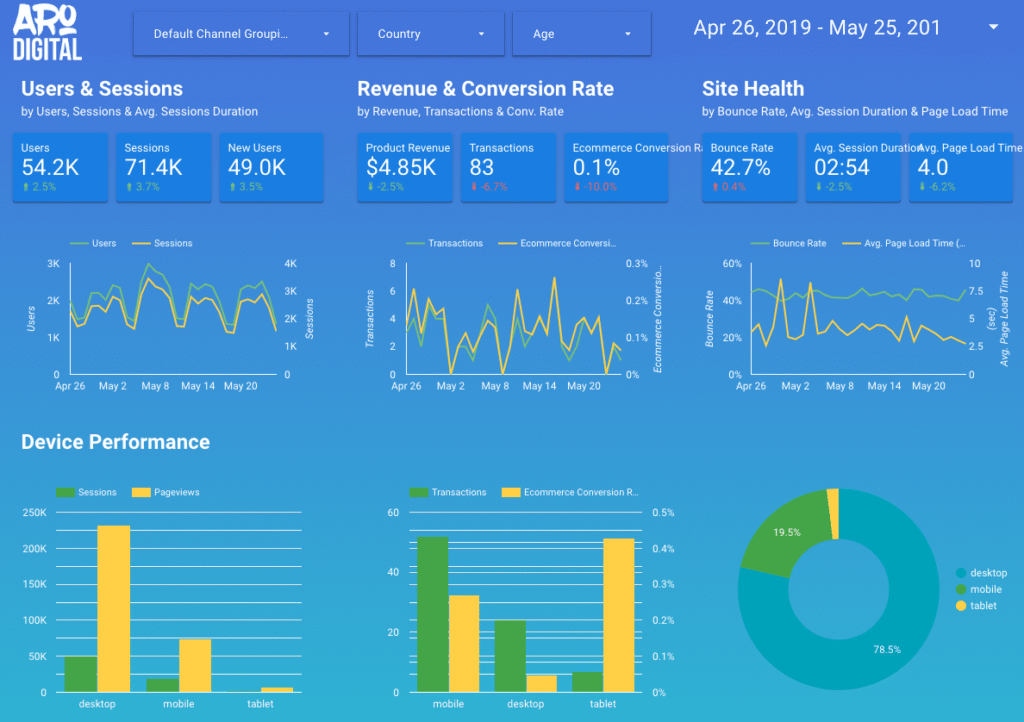Viewport: 1024px width, 722px height.
Task: Click the desktop Sessions green bar
Action: 81,674
